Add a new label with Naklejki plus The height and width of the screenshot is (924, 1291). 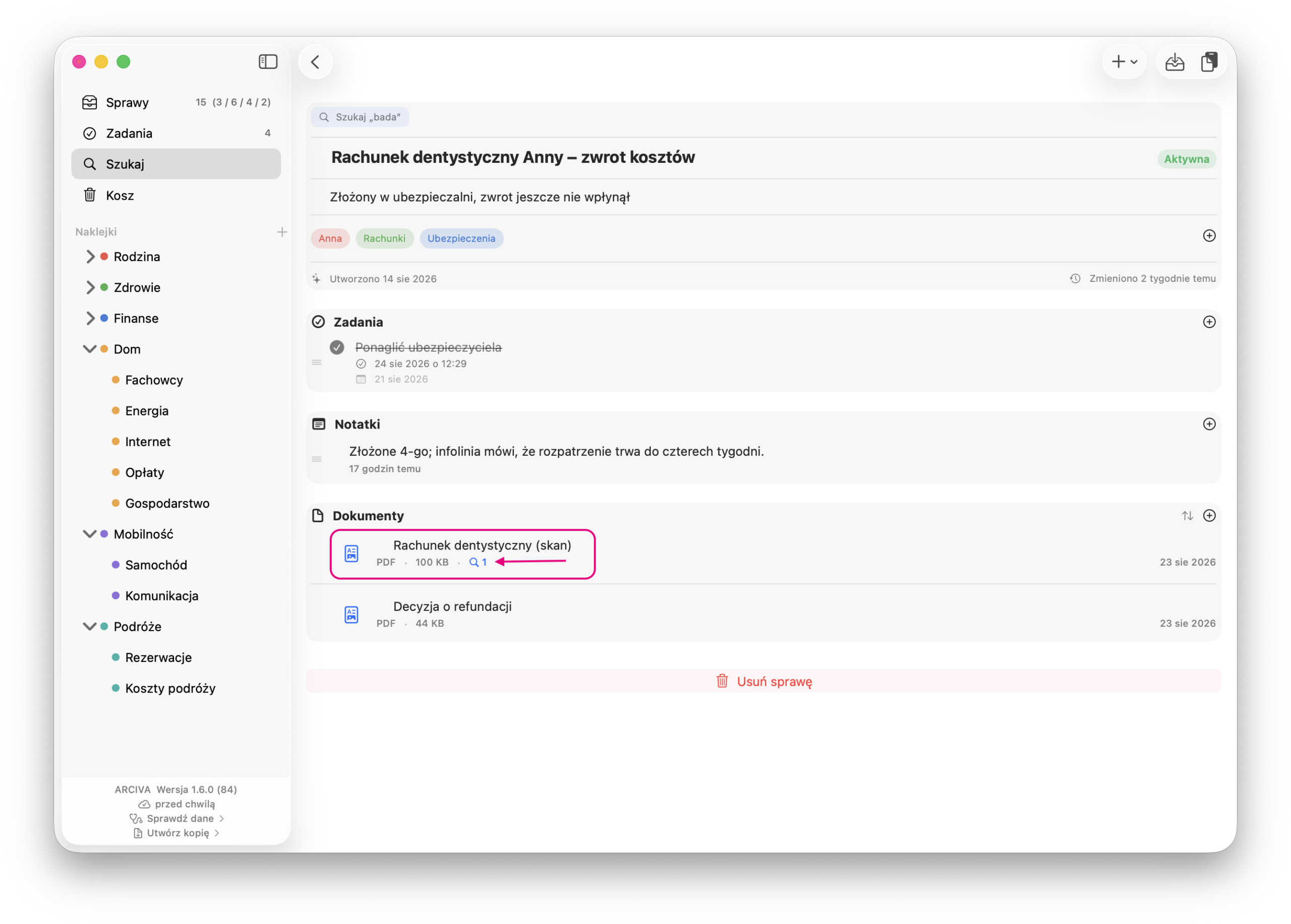282,231
